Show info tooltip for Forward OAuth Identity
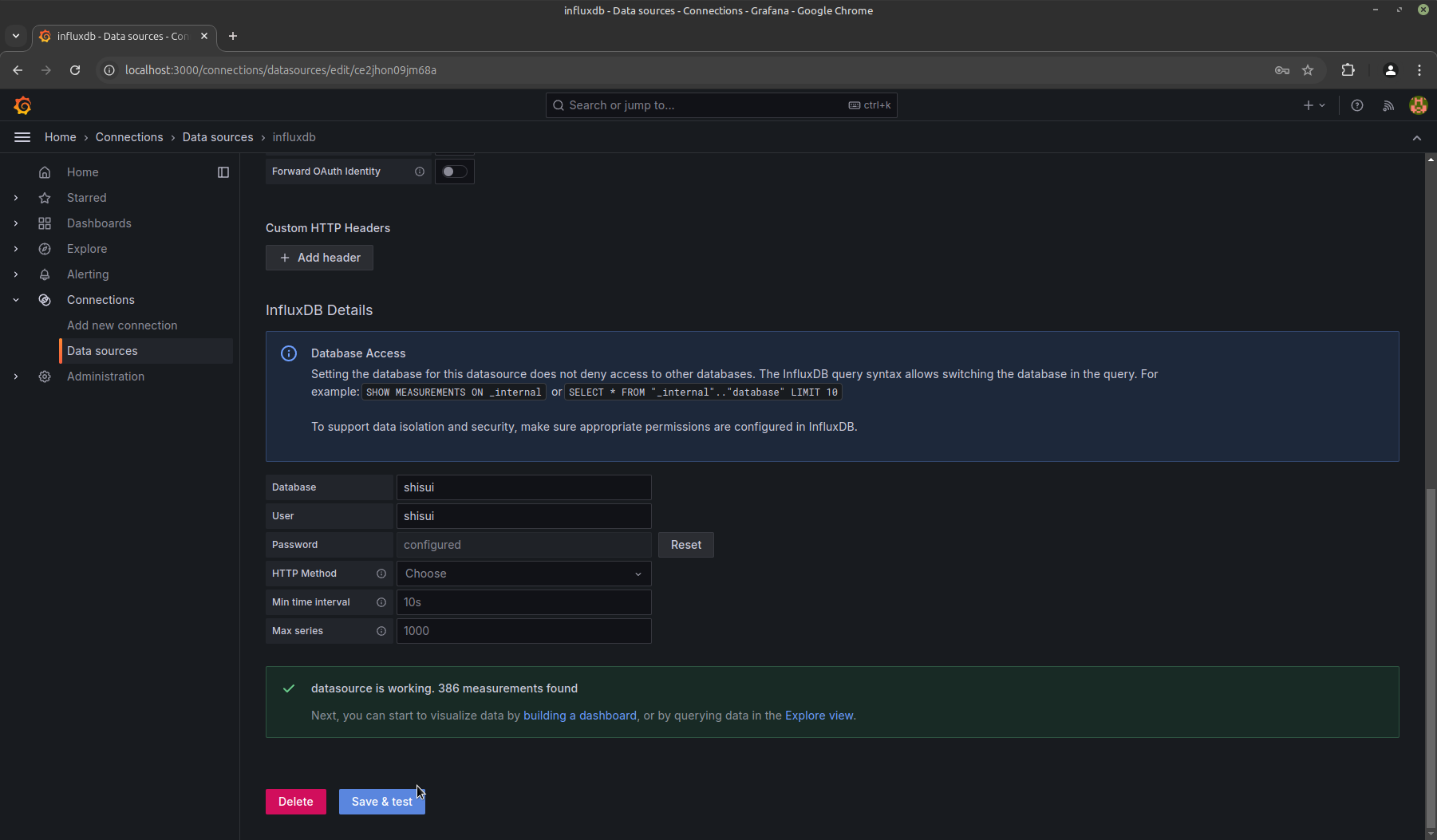 (420, 172)
